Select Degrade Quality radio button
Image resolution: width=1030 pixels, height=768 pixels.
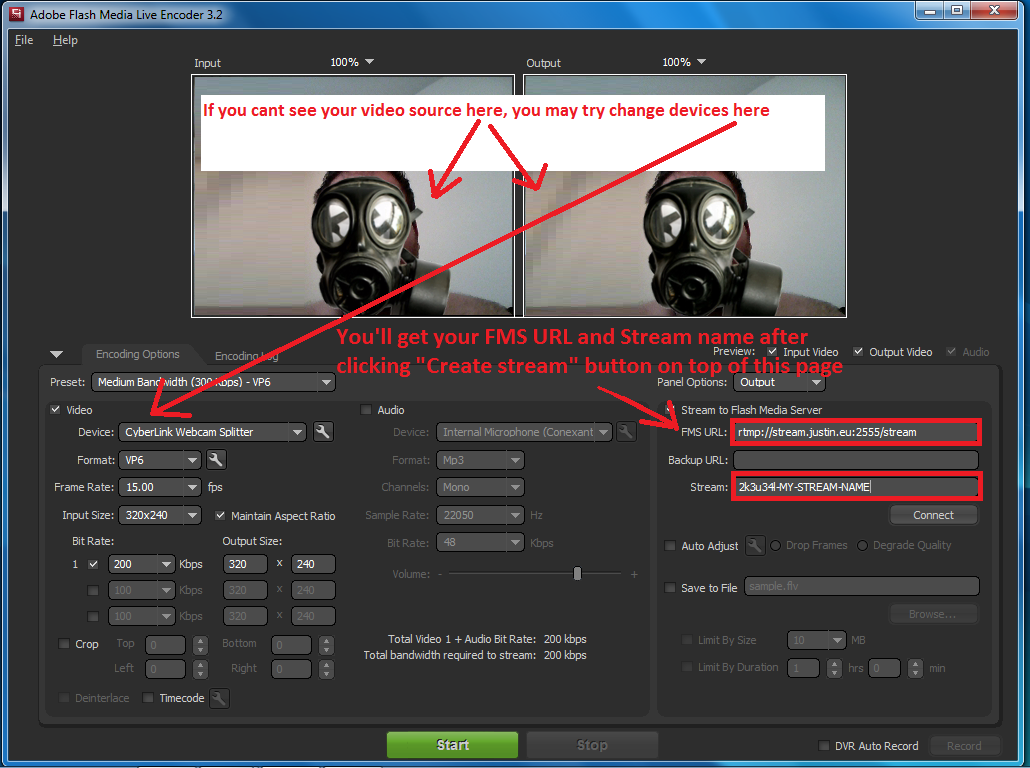[862, 545]
